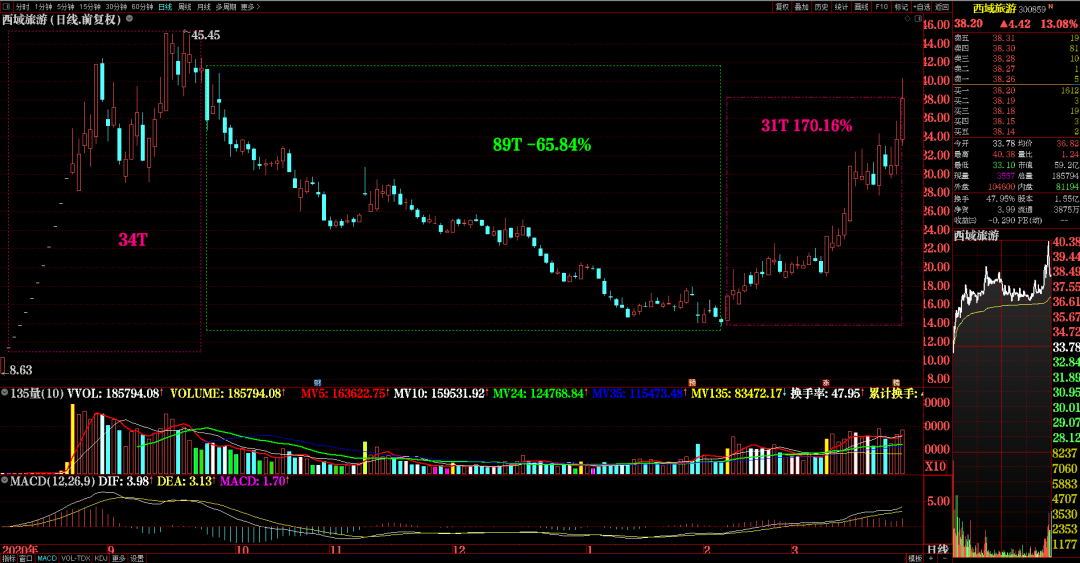Image resolution: width=1080 pixels, height=563 pixels.
Task: Click the event marker icon above 135量 near September
Action: tap(318, 382)
